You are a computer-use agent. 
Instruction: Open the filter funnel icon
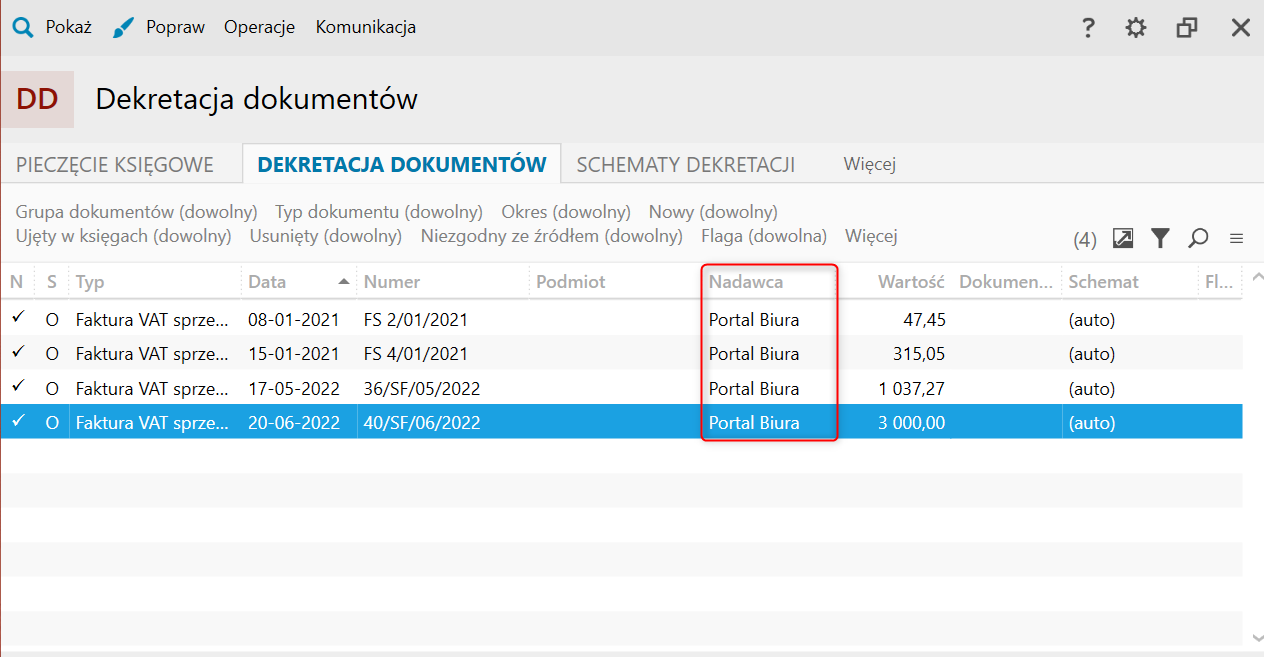(1160, 238)
